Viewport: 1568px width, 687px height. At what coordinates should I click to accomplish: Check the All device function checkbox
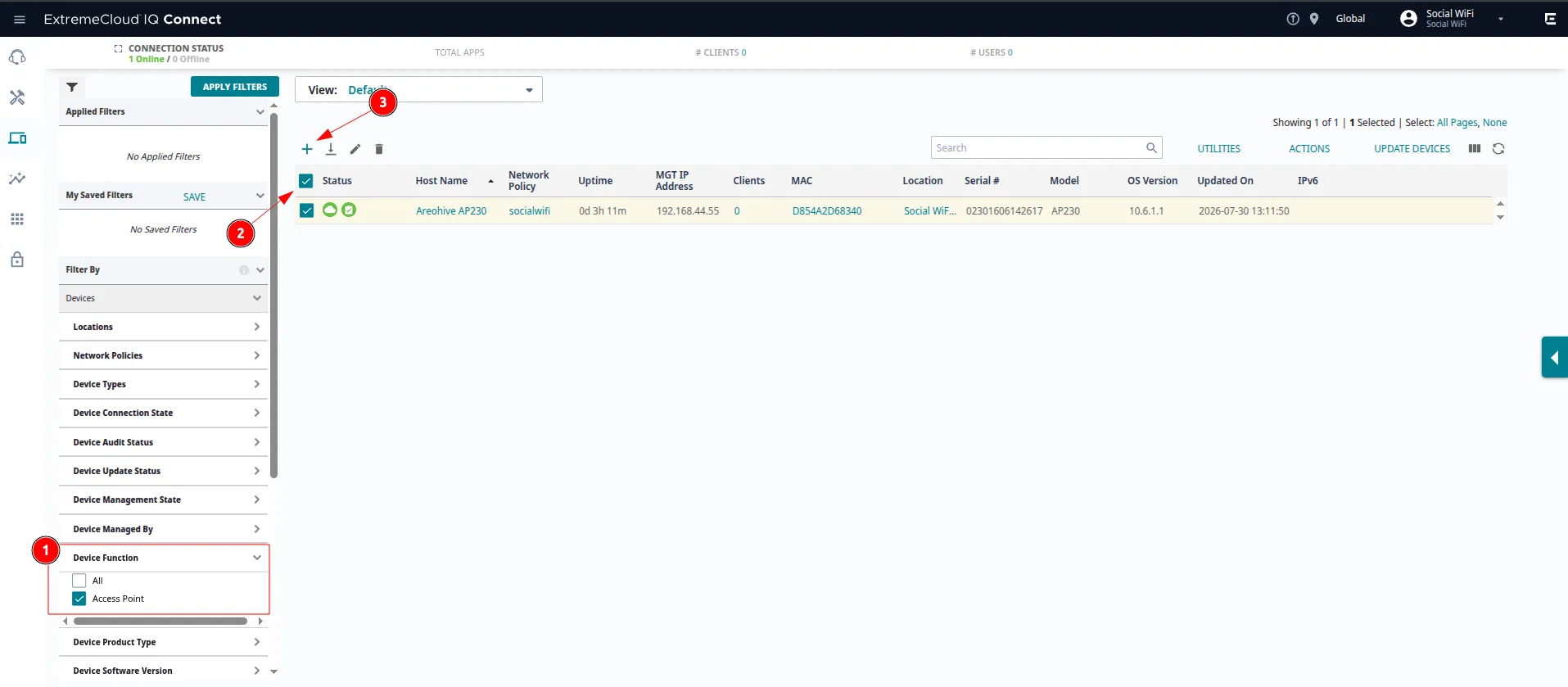point(79,581)
